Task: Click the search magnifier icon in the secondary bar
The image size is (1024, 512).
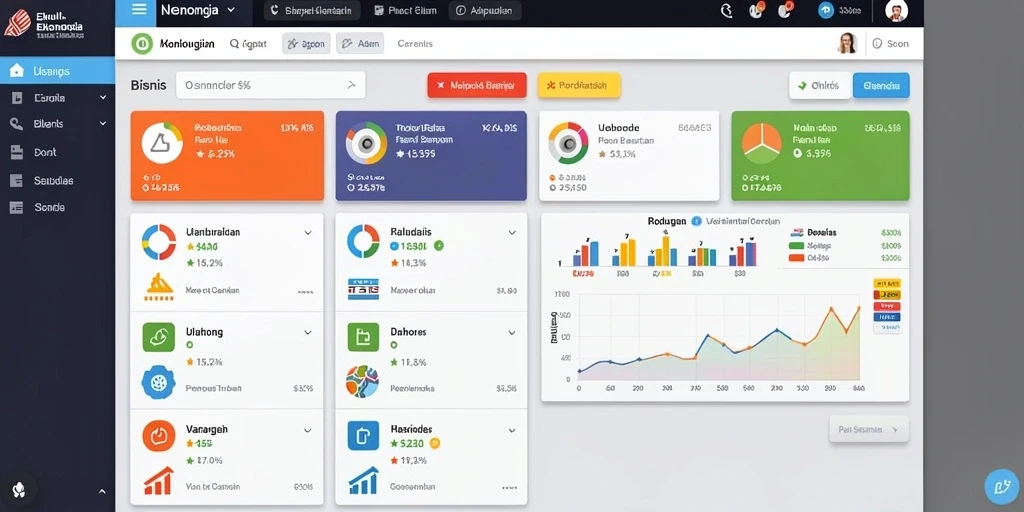Action: (234, 44)
